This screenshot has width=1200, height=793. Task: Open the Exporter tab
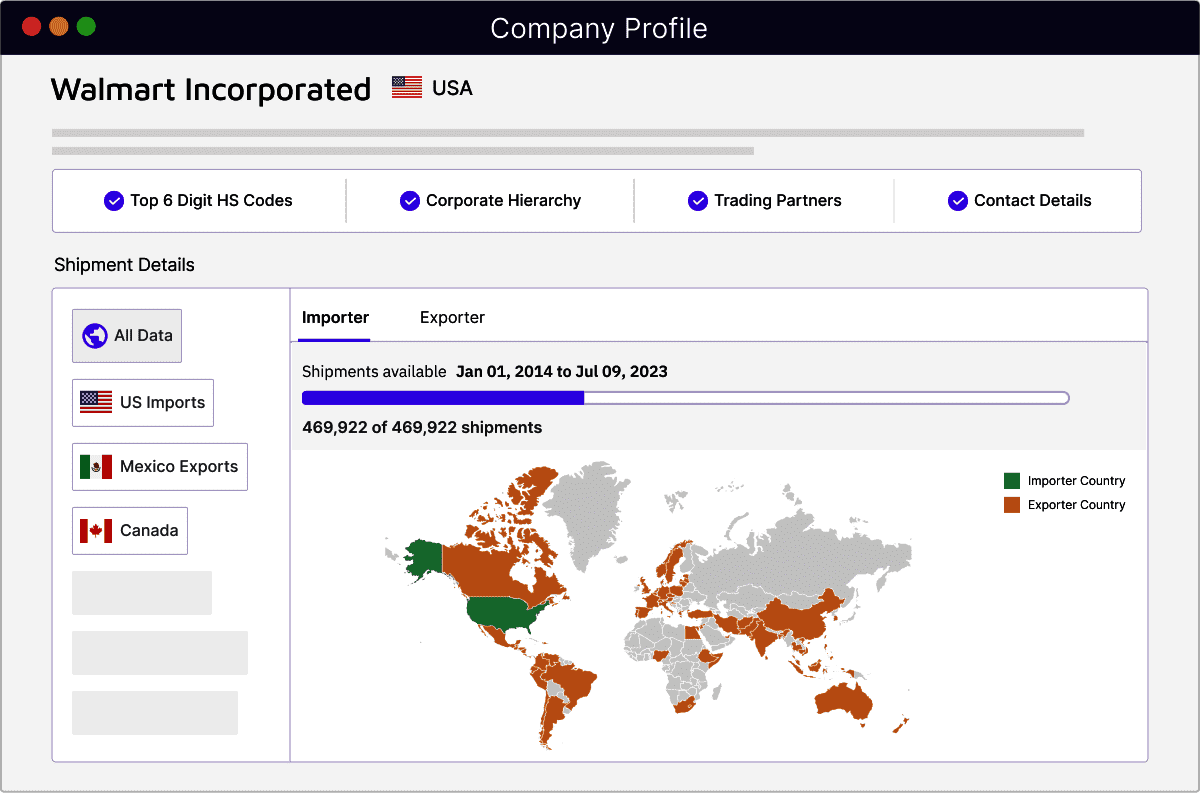coord(452,318)
